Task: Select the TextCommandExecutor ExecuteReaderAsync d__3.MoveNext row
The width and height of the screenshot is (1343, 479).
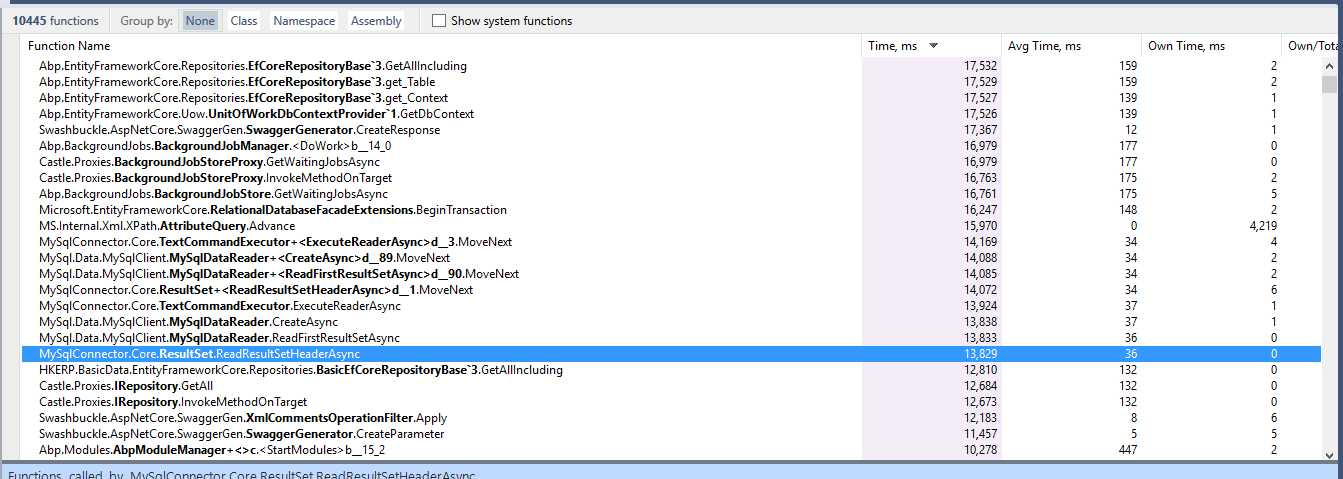Action: pos(671,242)
